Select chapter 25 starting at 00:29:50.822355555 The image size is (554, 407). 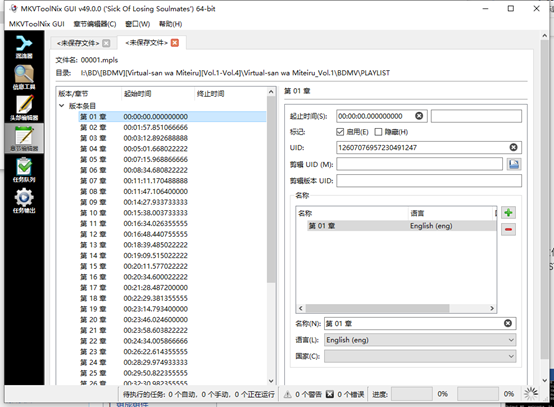172,373
